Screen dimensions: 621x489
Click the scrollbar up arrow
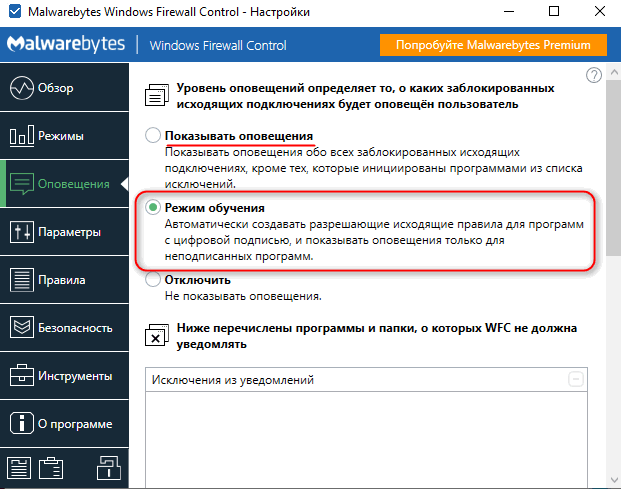click(x=614, y=72)
